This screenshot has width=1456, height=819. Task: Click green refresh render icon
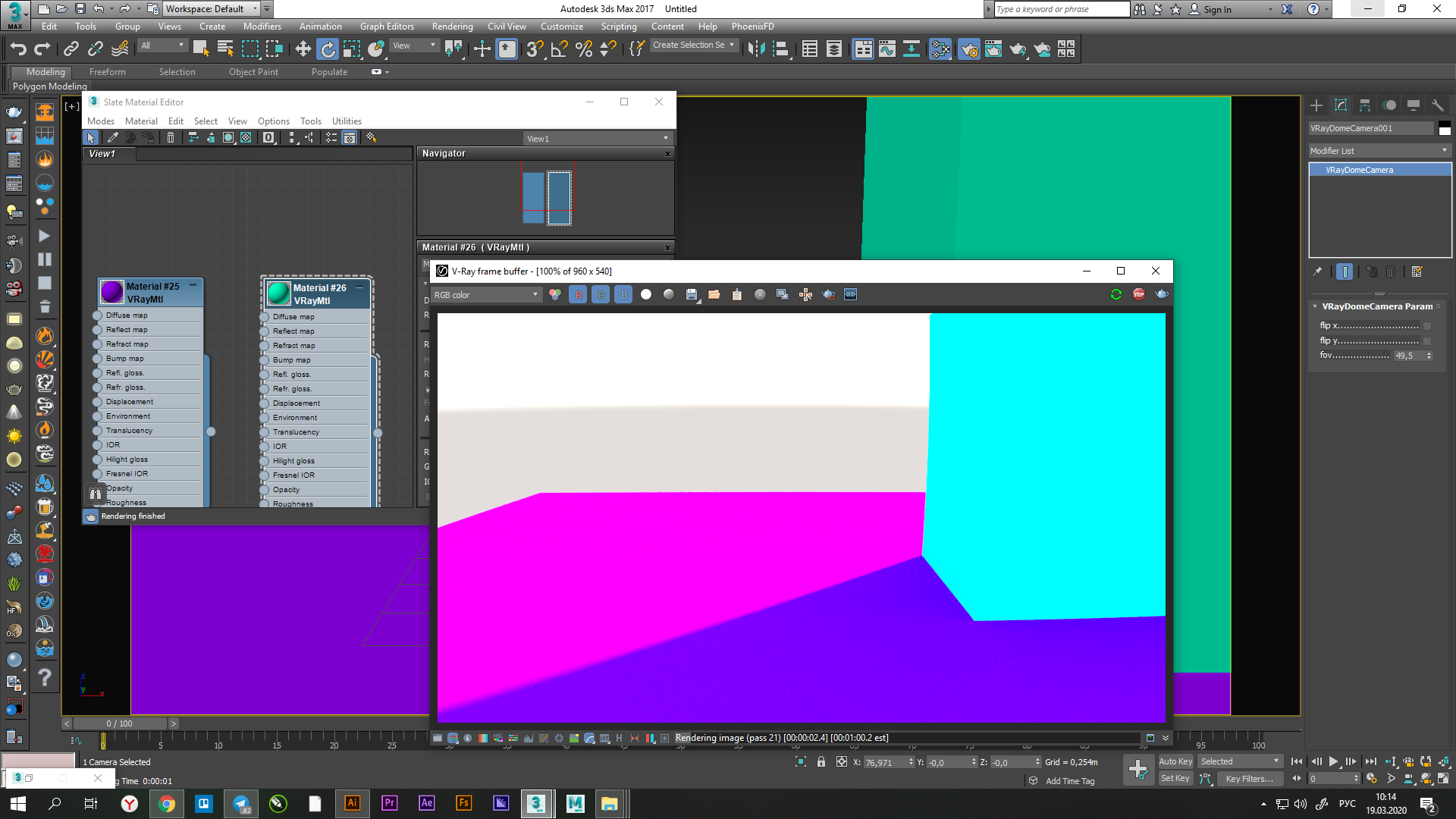(x=1116, y=294)
